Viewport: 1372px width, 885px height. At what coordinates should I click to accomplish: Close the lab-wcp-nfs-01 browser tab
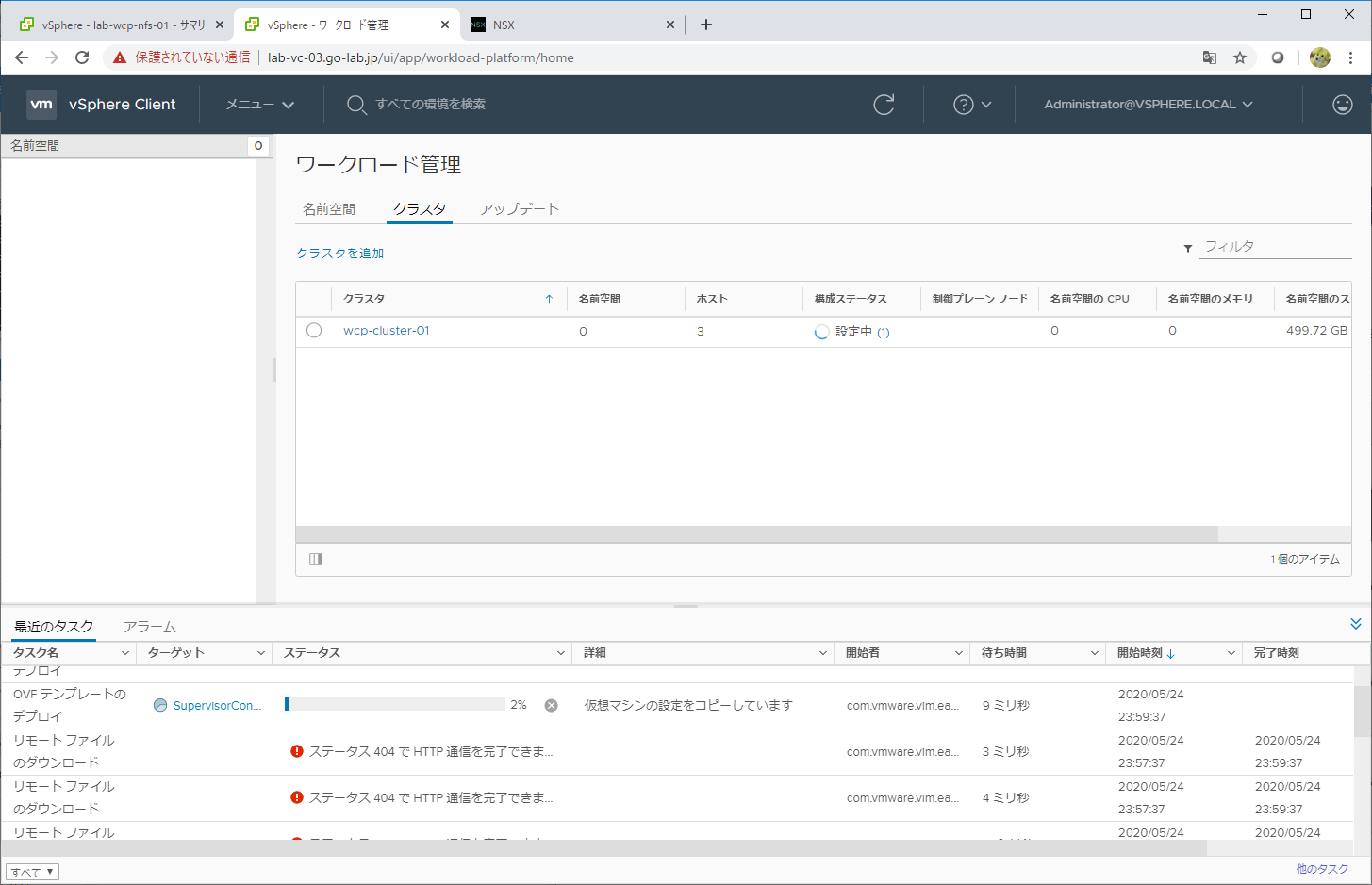[220, 25]
